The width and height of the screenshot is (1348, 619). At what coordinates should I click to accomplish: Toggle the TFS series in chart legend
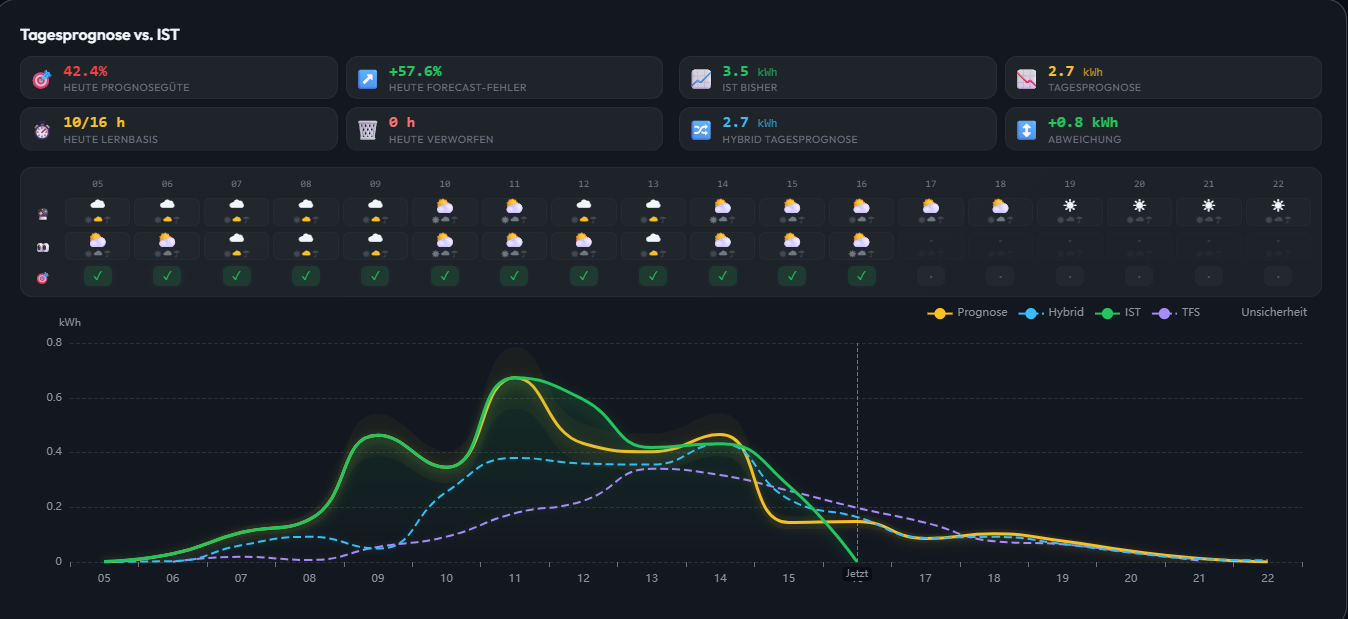click(x=1176, y=313)
